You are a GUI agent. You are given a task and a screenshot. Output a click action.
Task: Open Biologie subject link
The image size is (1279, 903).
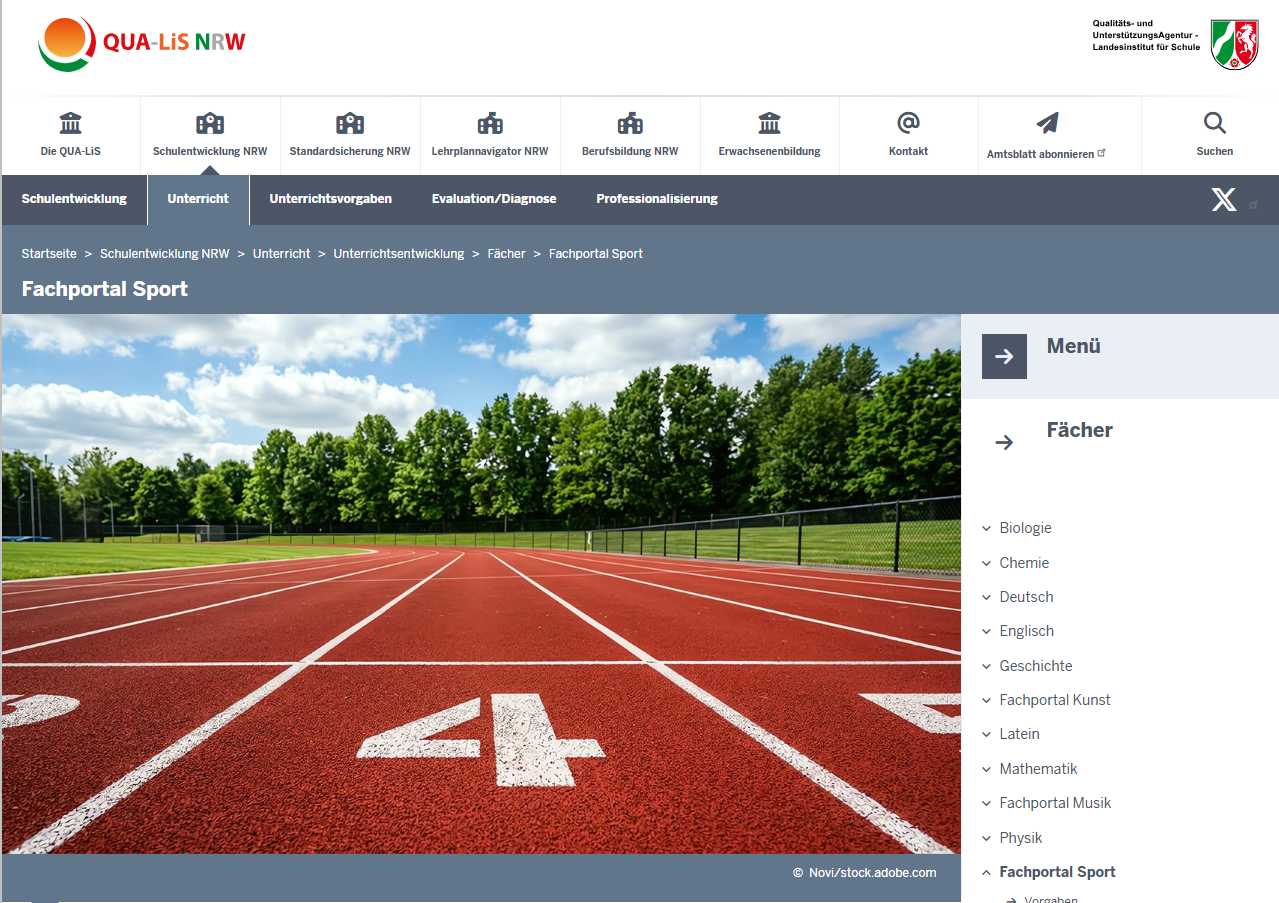tap(1025, 528)
